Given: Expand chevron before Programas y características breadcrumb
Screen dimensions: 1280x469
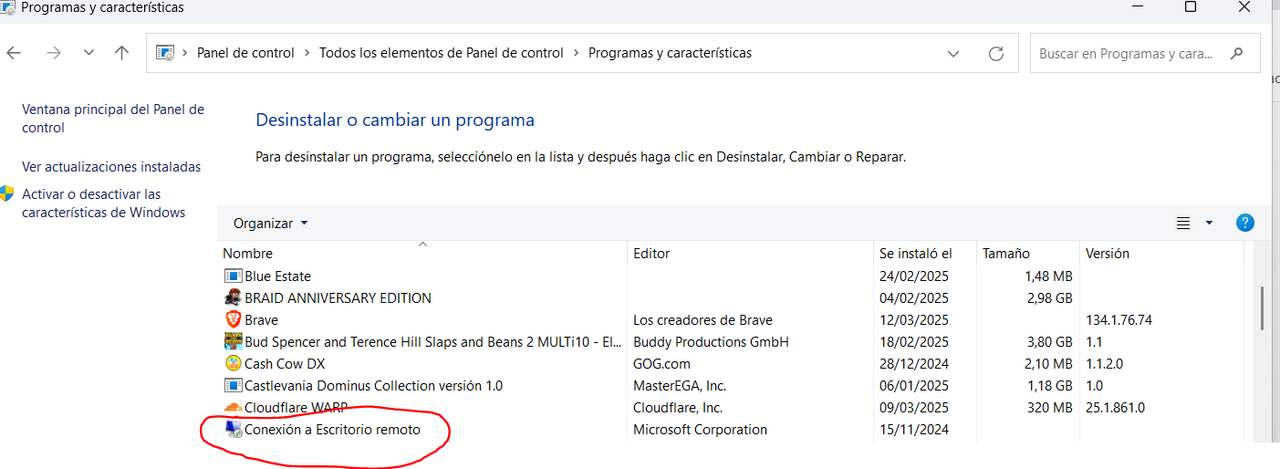Looking at the screenshot, I should pyautogui.click(x=576, y=53).
